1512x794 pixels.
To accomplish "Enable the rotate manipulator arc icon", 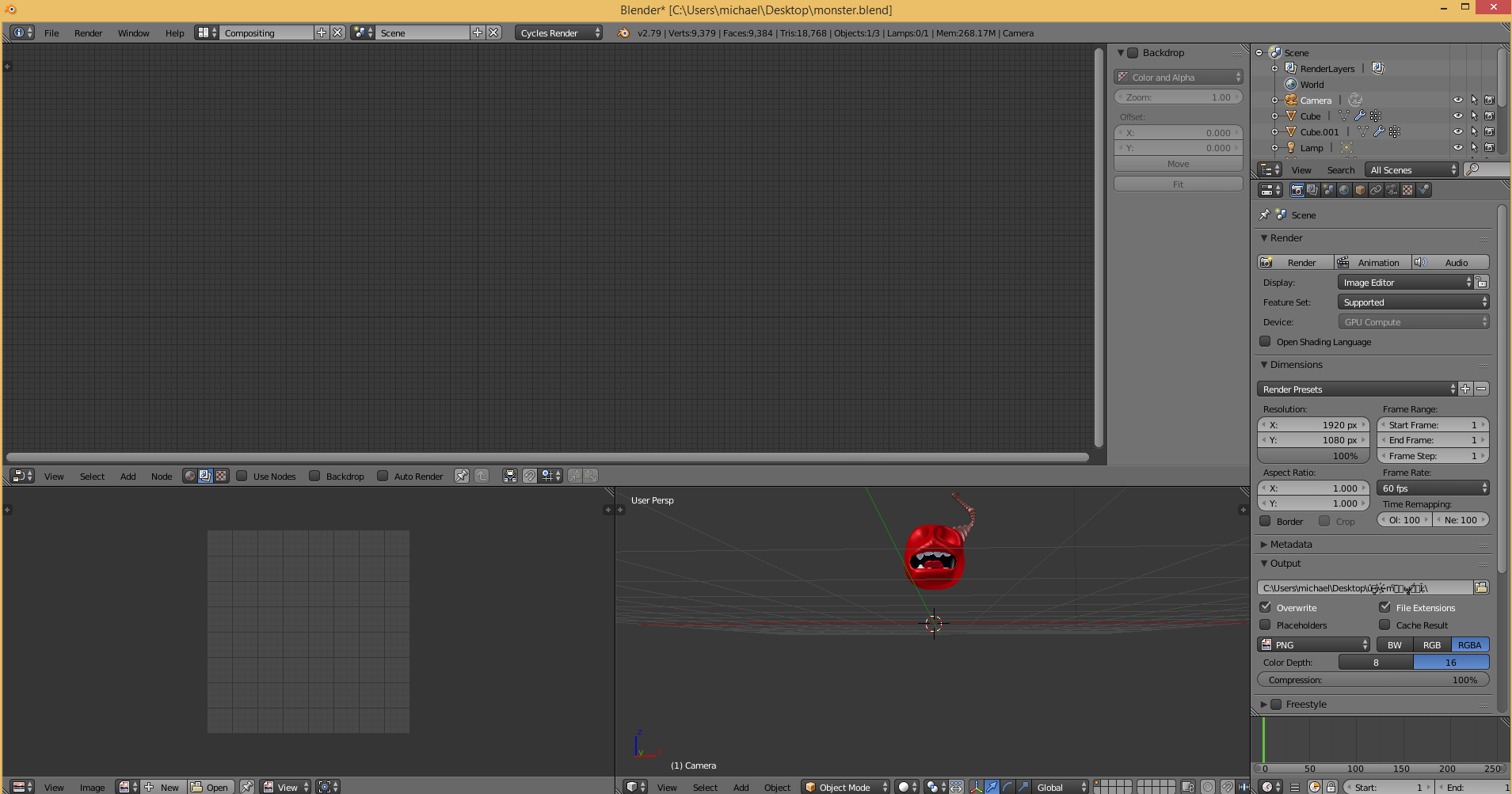I will [x=1007, y=787].
